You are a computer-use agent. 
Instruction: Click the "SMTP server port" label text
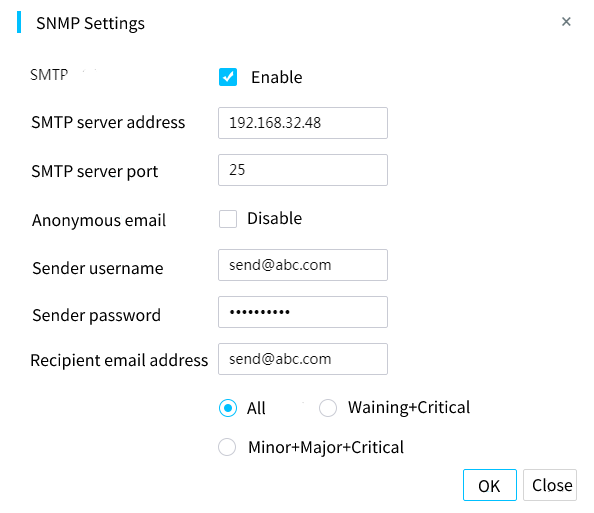click(94, 171)
